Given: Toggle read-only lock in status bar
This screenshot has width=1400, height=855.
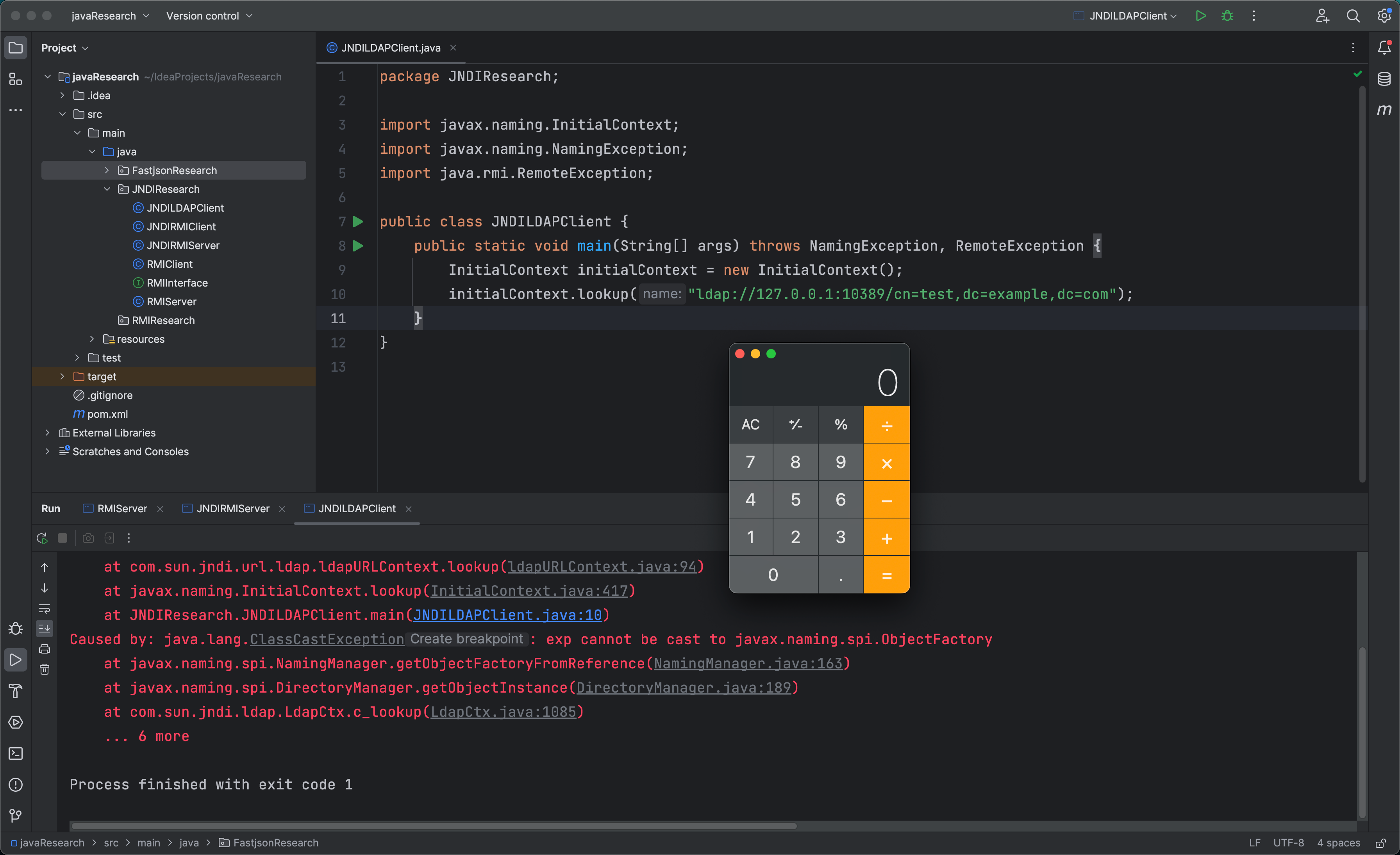Looking at the screenshot, I should 1381,843.
